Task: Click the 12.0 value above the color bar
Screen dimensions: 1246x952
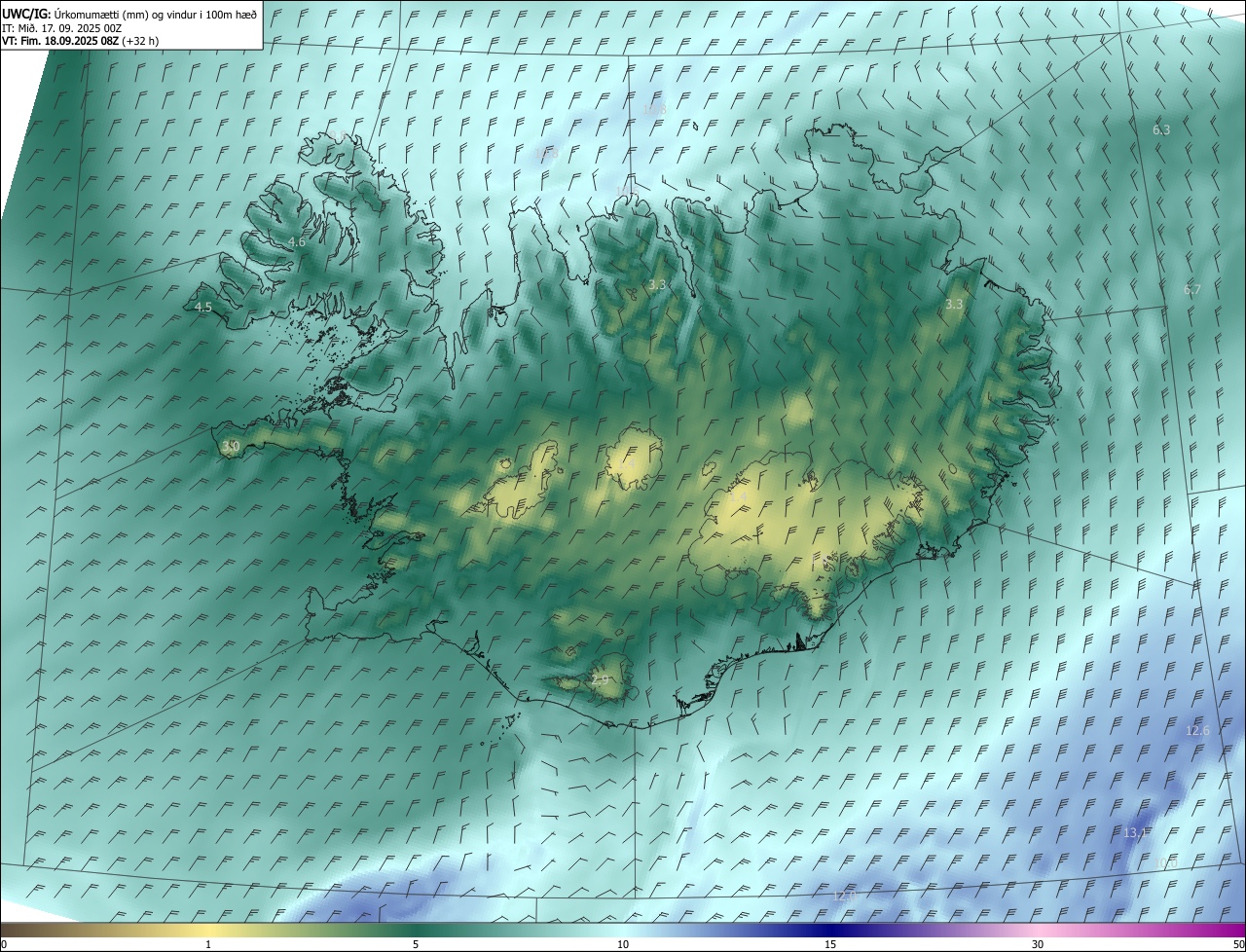Action: [844, 896]
